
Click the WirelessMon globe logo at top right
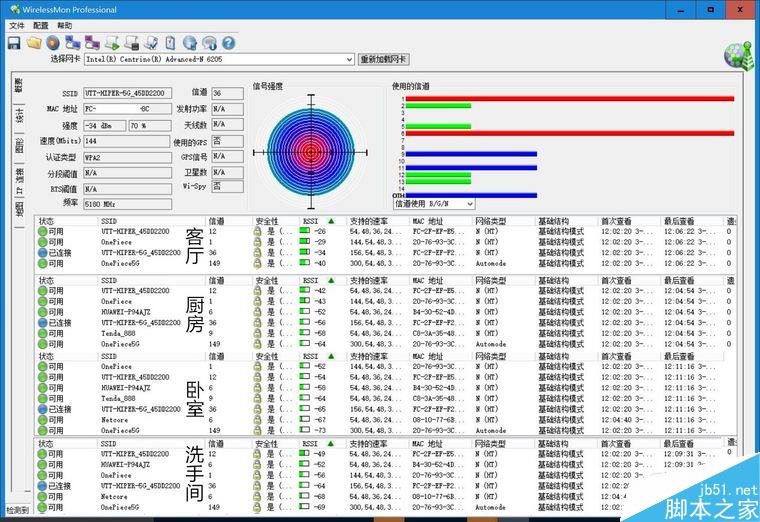739,56
